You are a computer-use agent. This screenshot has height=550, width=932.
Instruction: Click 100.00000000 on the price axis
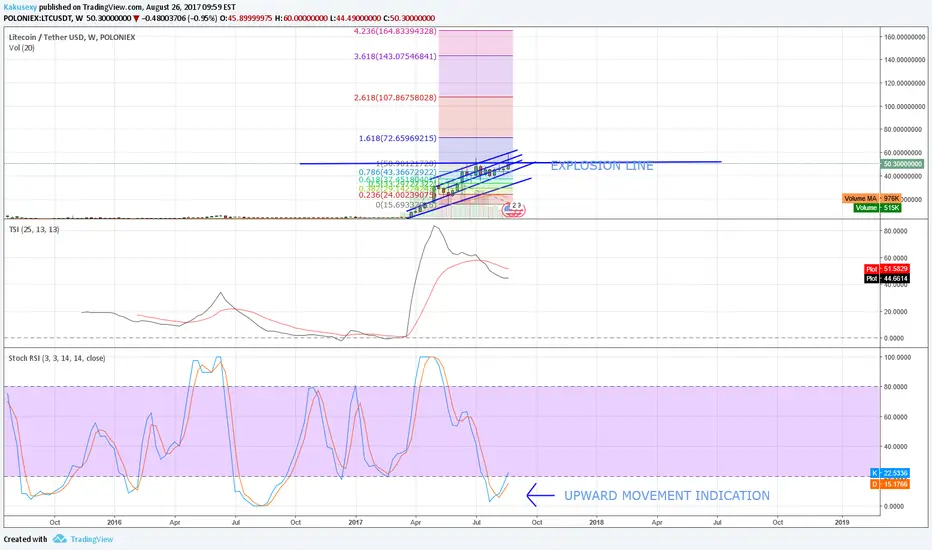(904, 106)
